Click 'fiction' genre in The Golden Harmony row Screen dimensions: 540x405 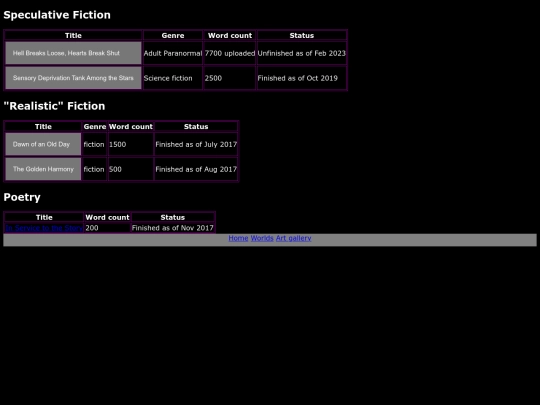click(95, 169)
